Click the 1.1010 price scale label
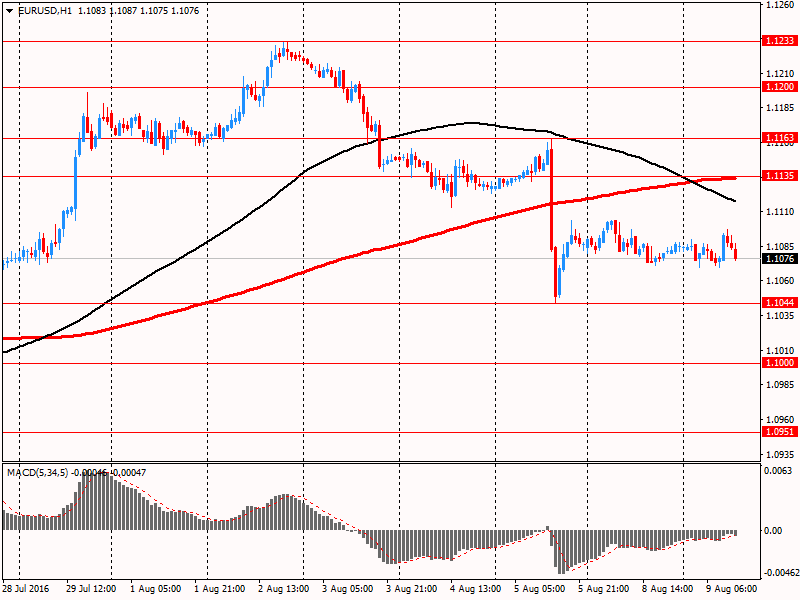This screenshot has width=800, height=600. (780, 351)
